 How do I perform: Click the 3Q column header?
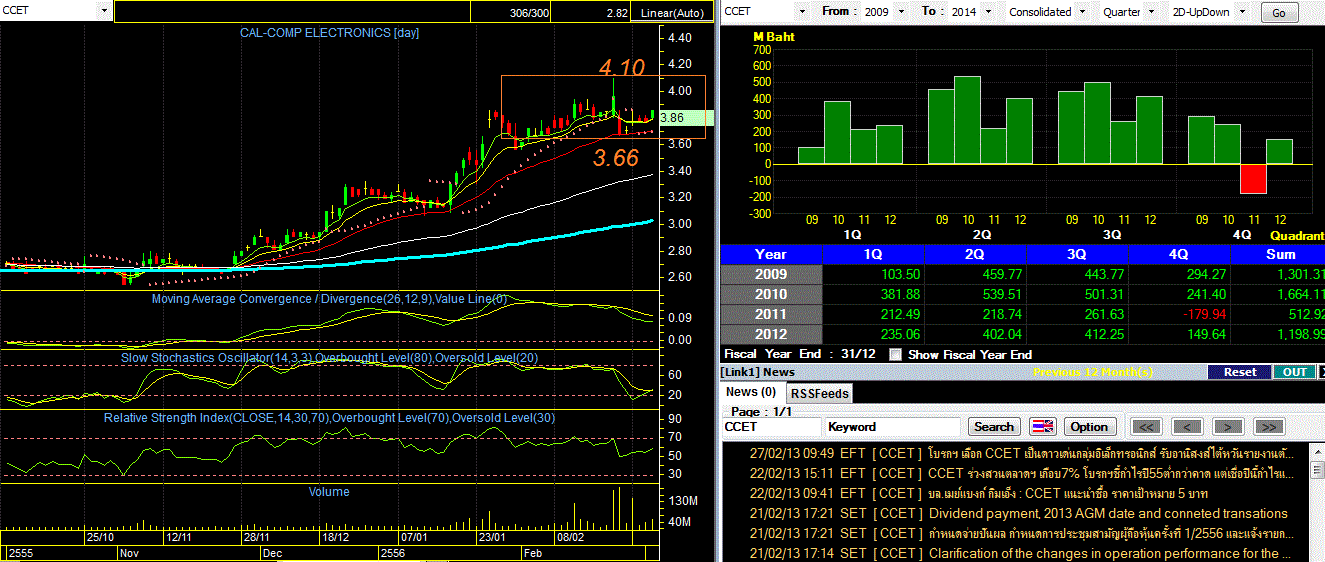pyautogui.click(x=1077, y=254)
